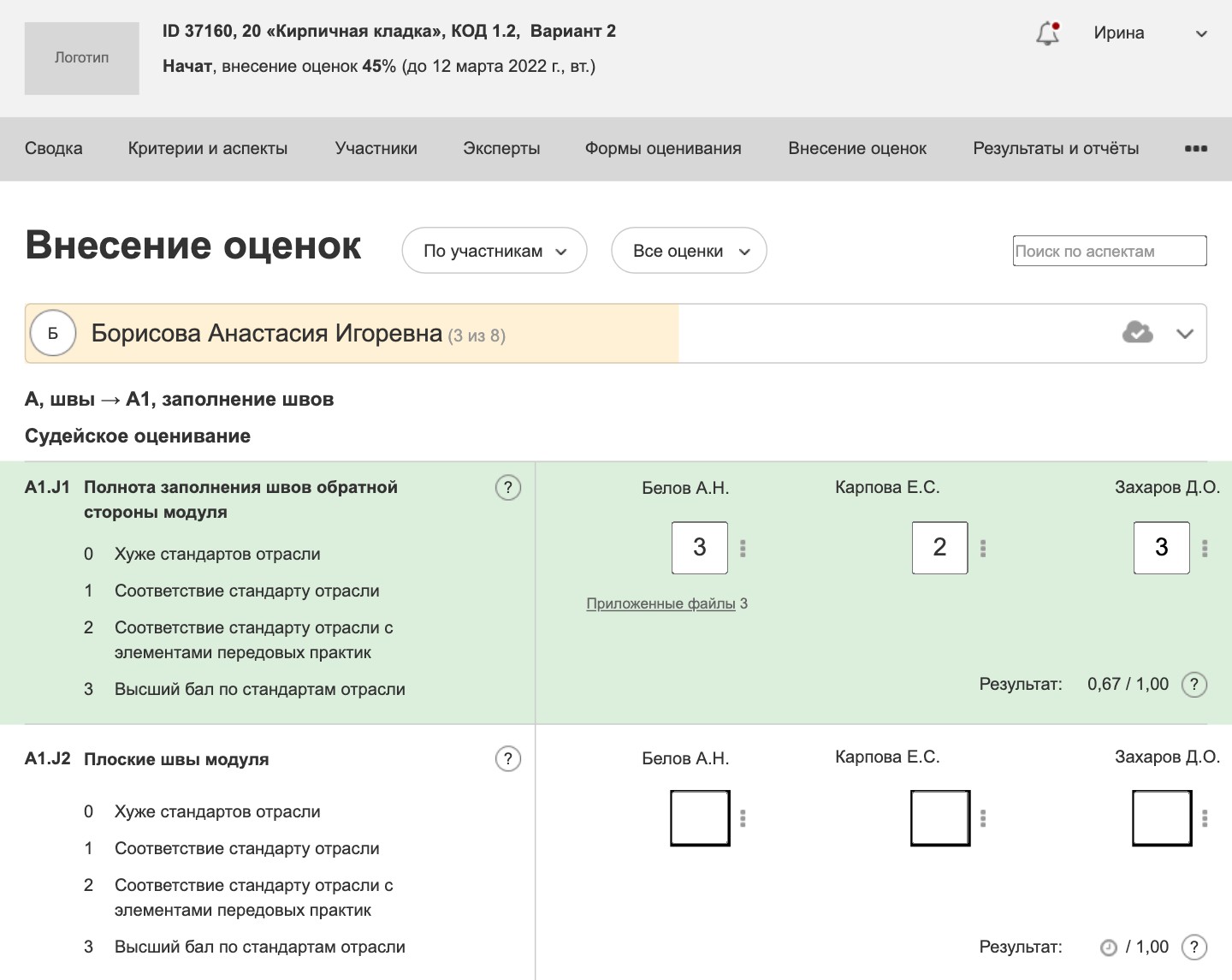Open options menu for Белов's A1.J1 score

click(743, 548)
